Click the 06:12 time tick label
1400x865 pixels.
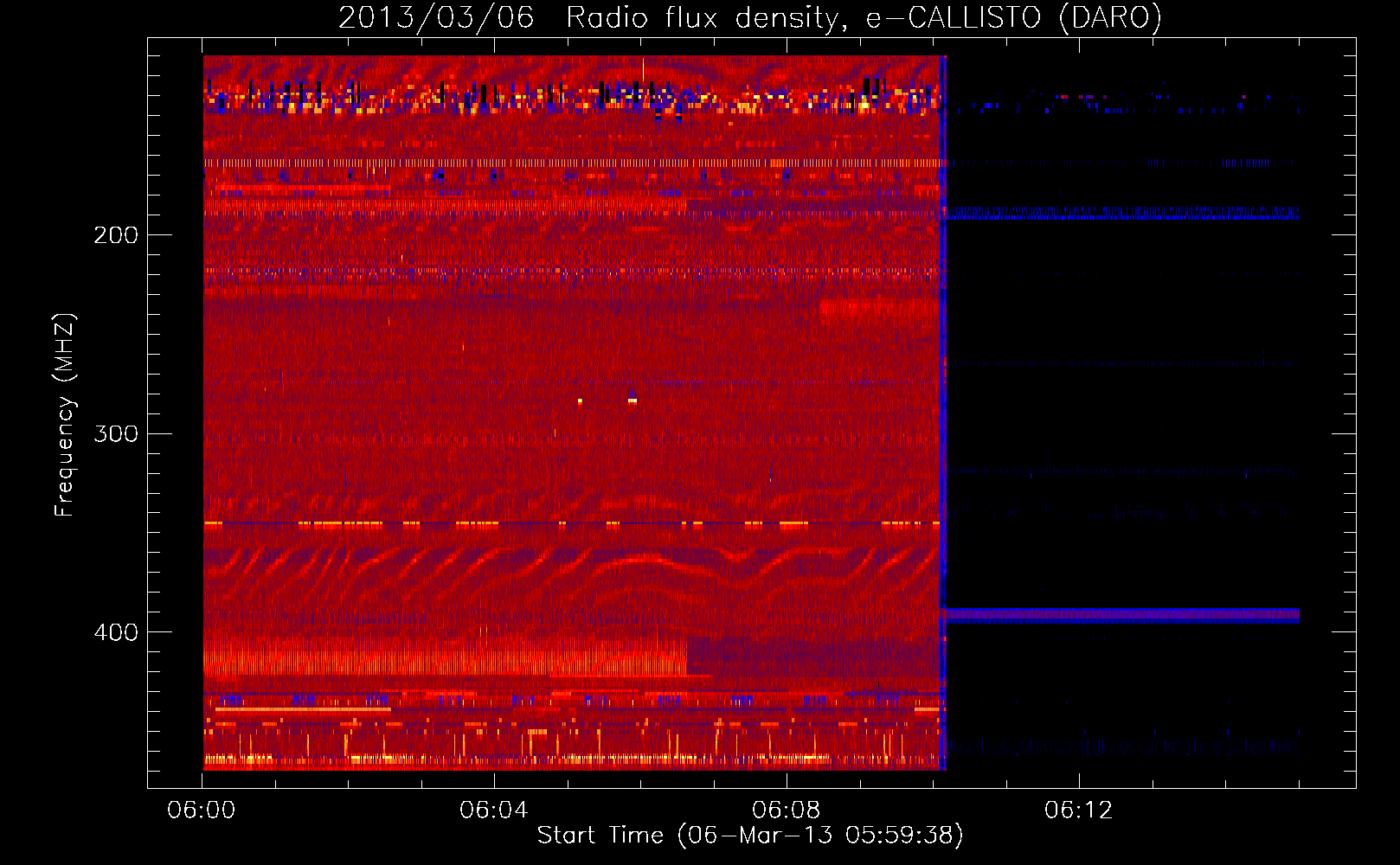coord(1079,810)
